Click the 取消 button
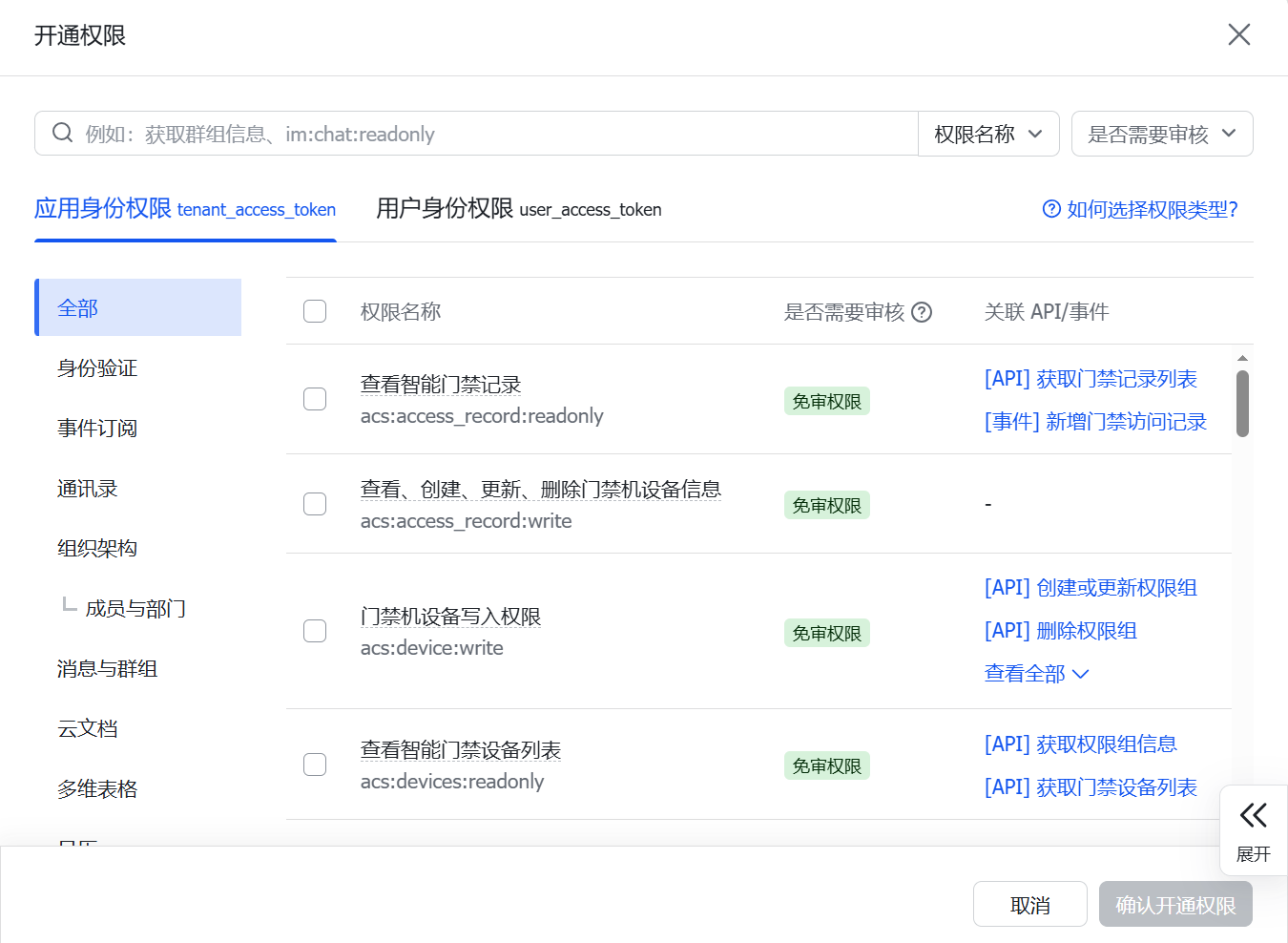Viewport: 1288px width, 943px height. (x=1029, y=904)
